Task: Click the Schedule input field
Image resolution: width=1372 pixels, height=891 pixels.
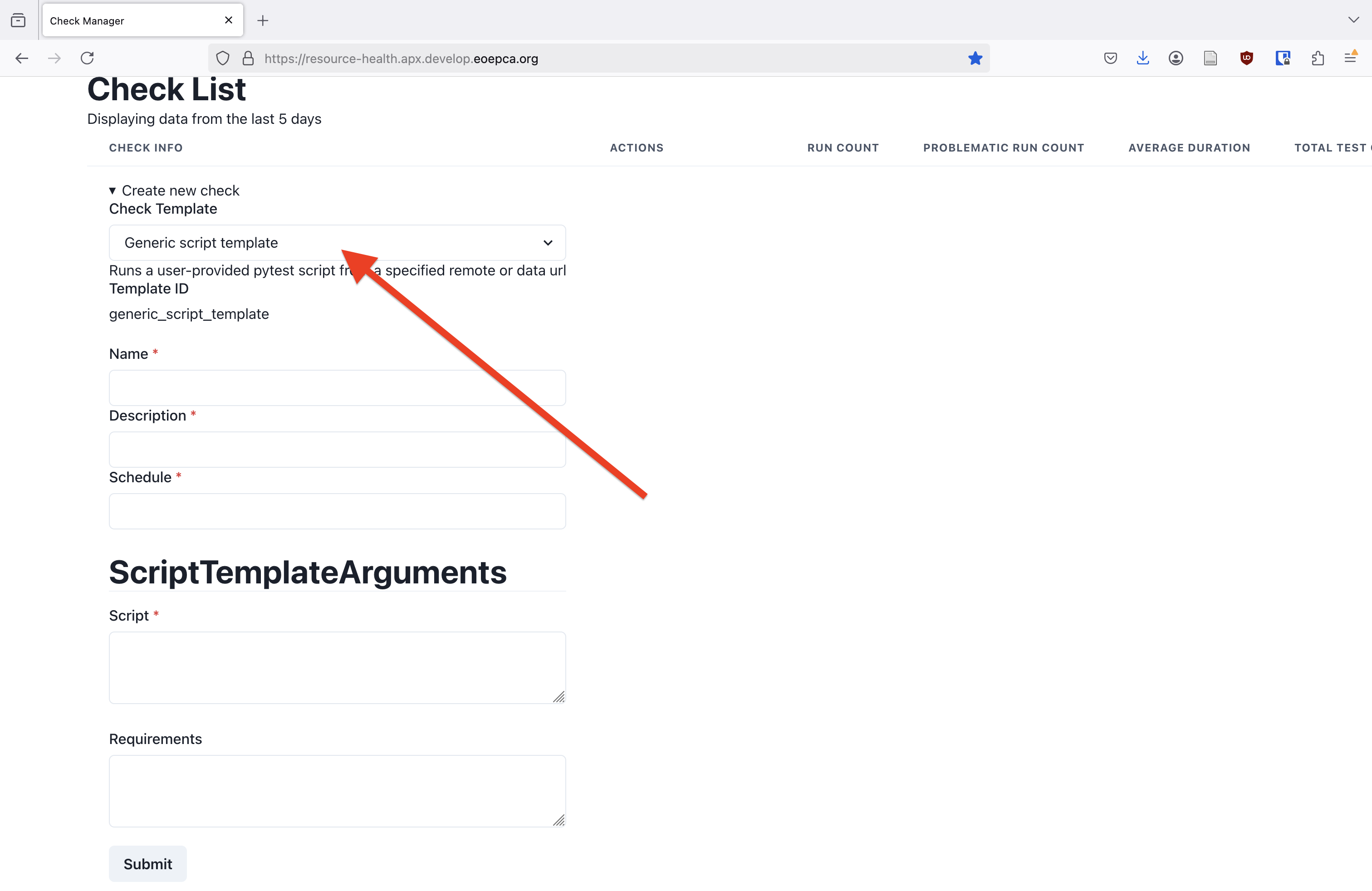Action: pos(337,511)
